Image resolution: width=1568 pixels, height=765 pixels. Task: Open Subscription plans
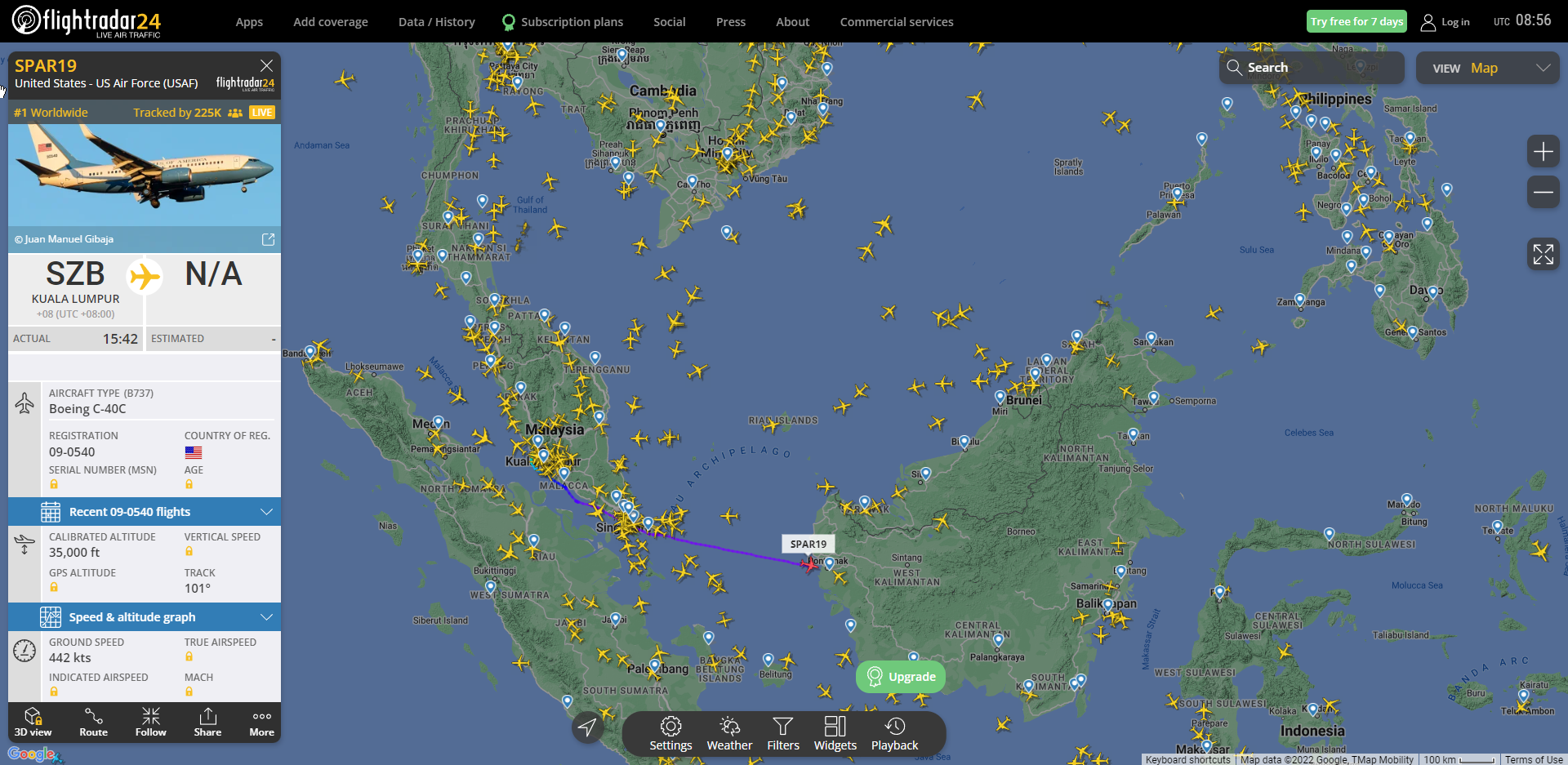(563, 22)
